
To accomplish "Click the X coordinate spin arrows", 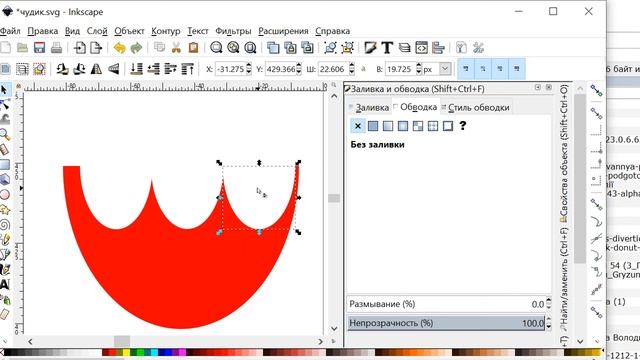I will [249, 69].
